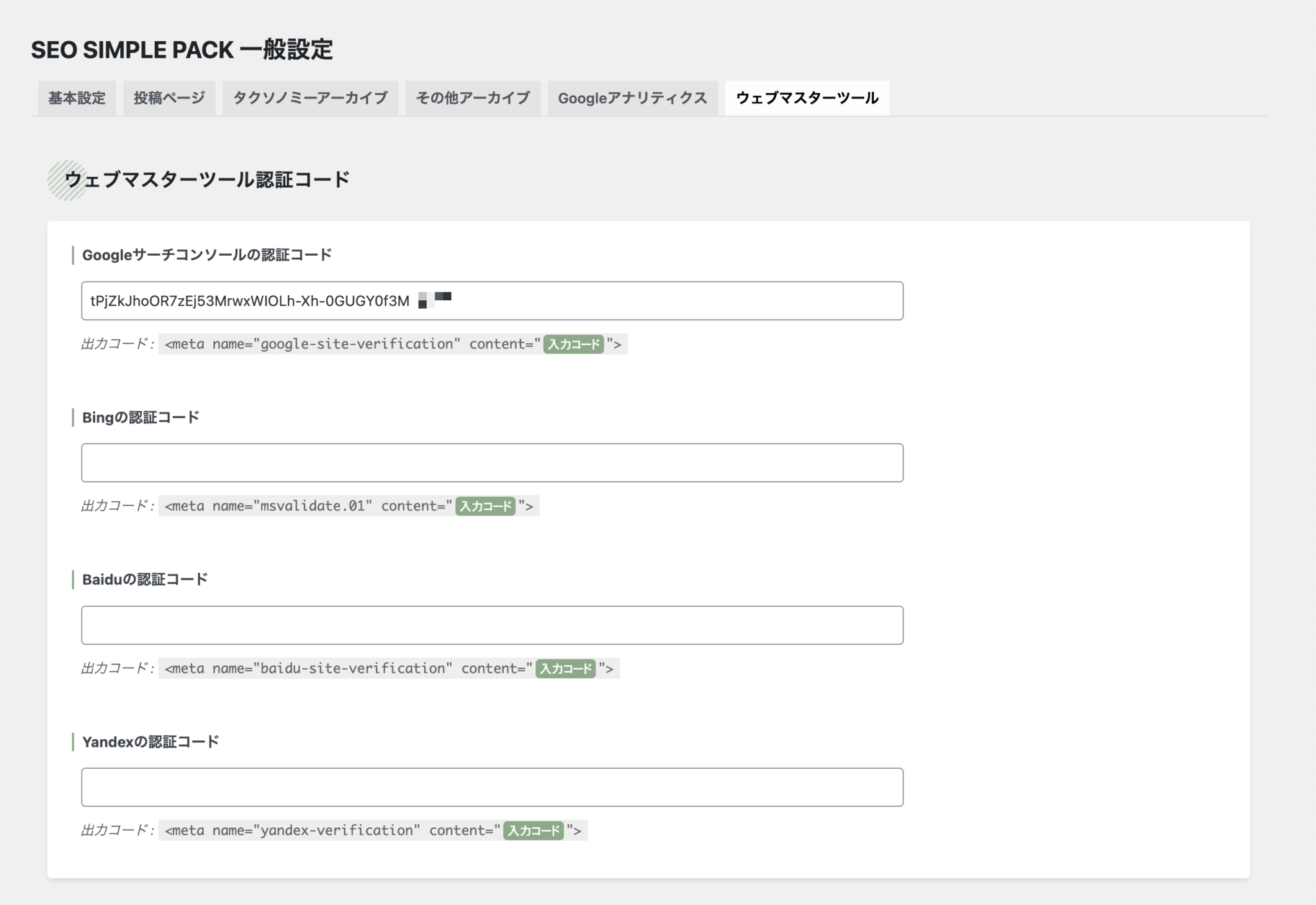Open the 投稿ページ tab
1316x905 pixels.
point(169,98)
